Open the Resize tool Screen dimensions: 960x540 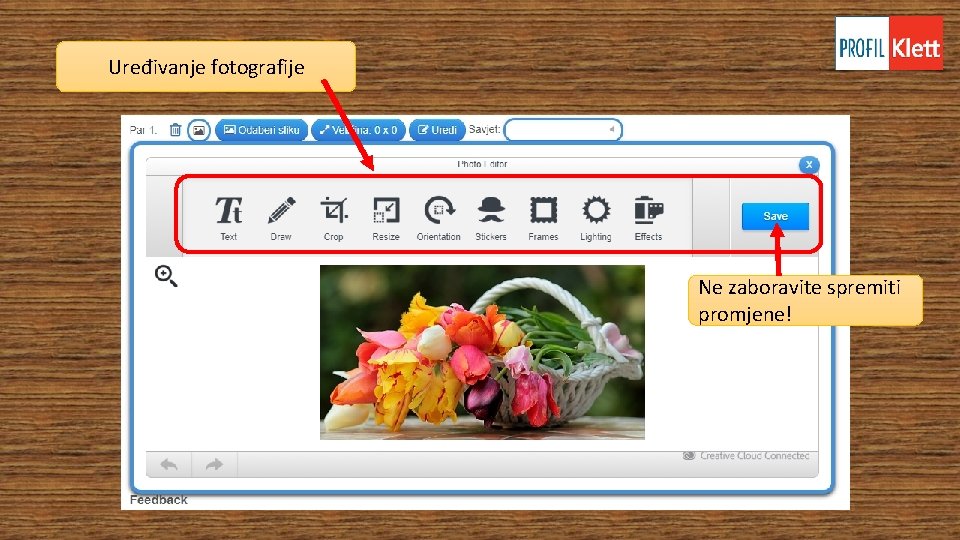pyautogui.click(x=386, y=218)
